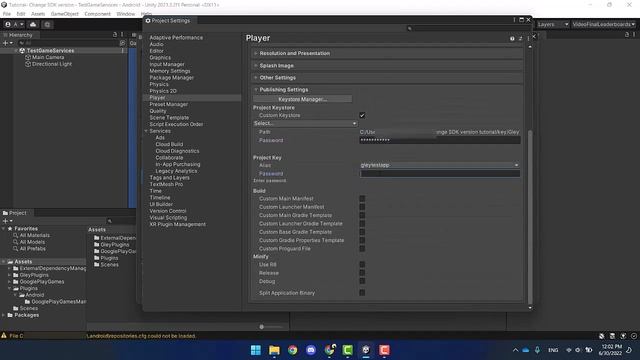
Task: Click the red Camtasia taskbar icon
Action: [384, 350]
